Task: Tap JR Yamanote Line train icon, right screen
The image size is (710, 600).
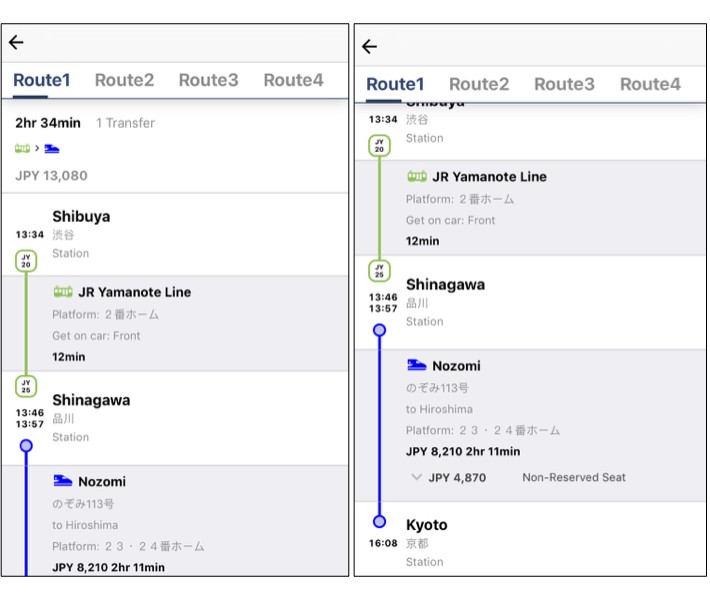Action: [x=417, y=176]
